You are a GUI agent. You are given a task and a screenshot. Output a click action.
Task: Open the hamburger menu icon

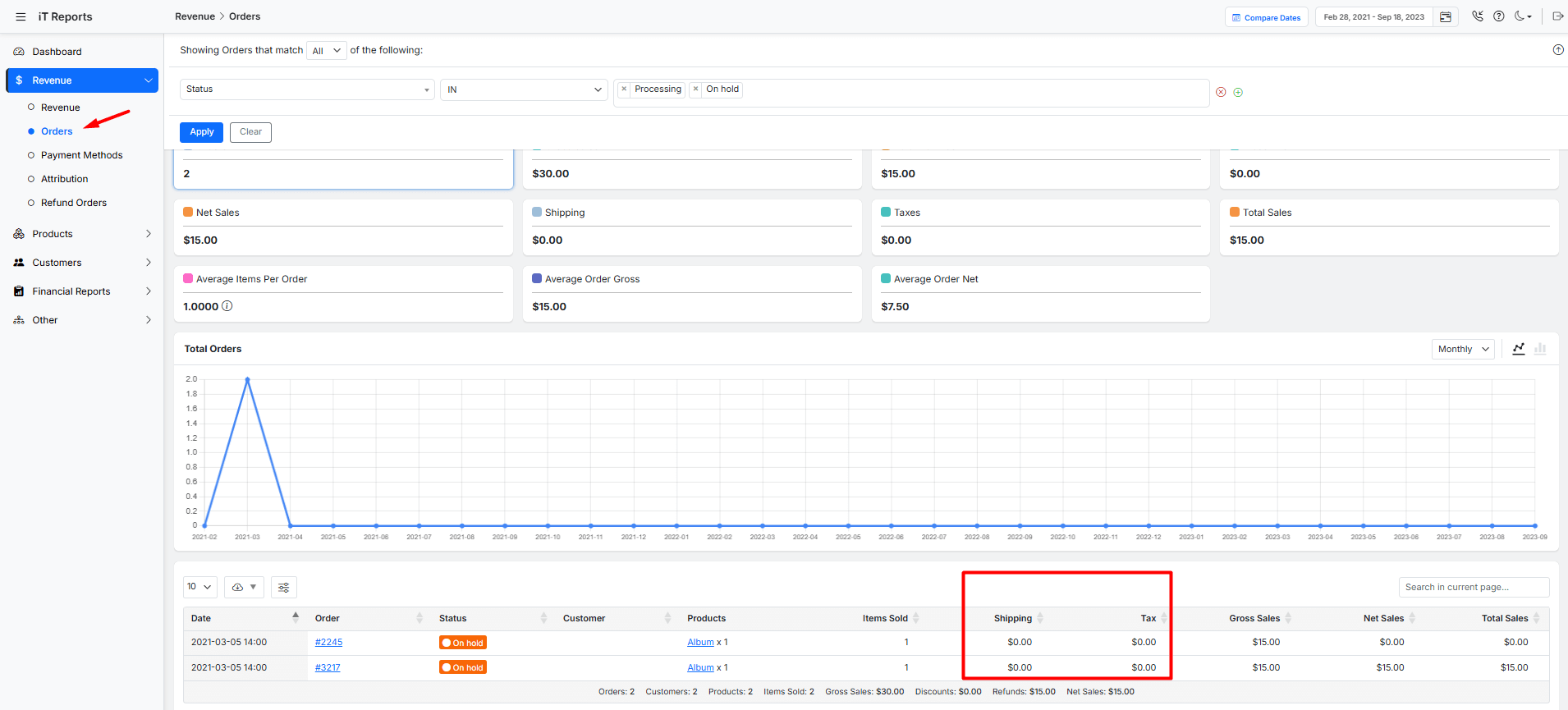point(21,16)
